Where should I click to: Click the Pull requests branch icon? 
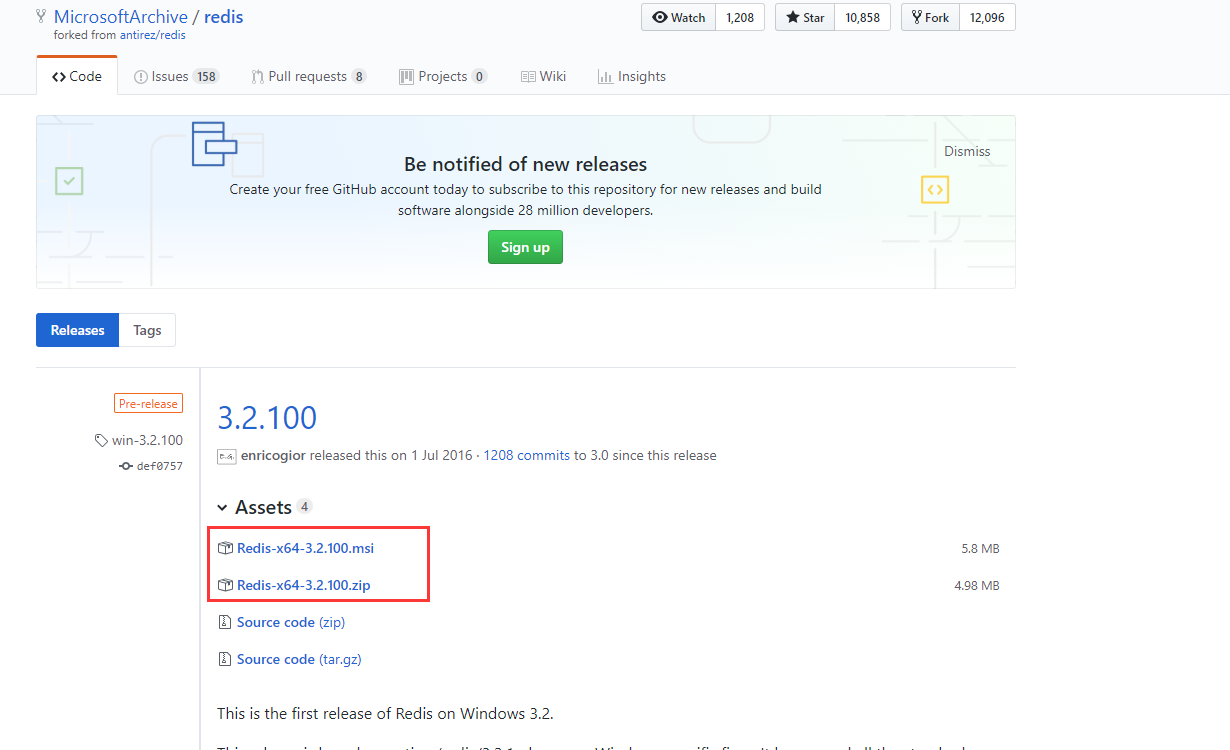coord(258,77)
